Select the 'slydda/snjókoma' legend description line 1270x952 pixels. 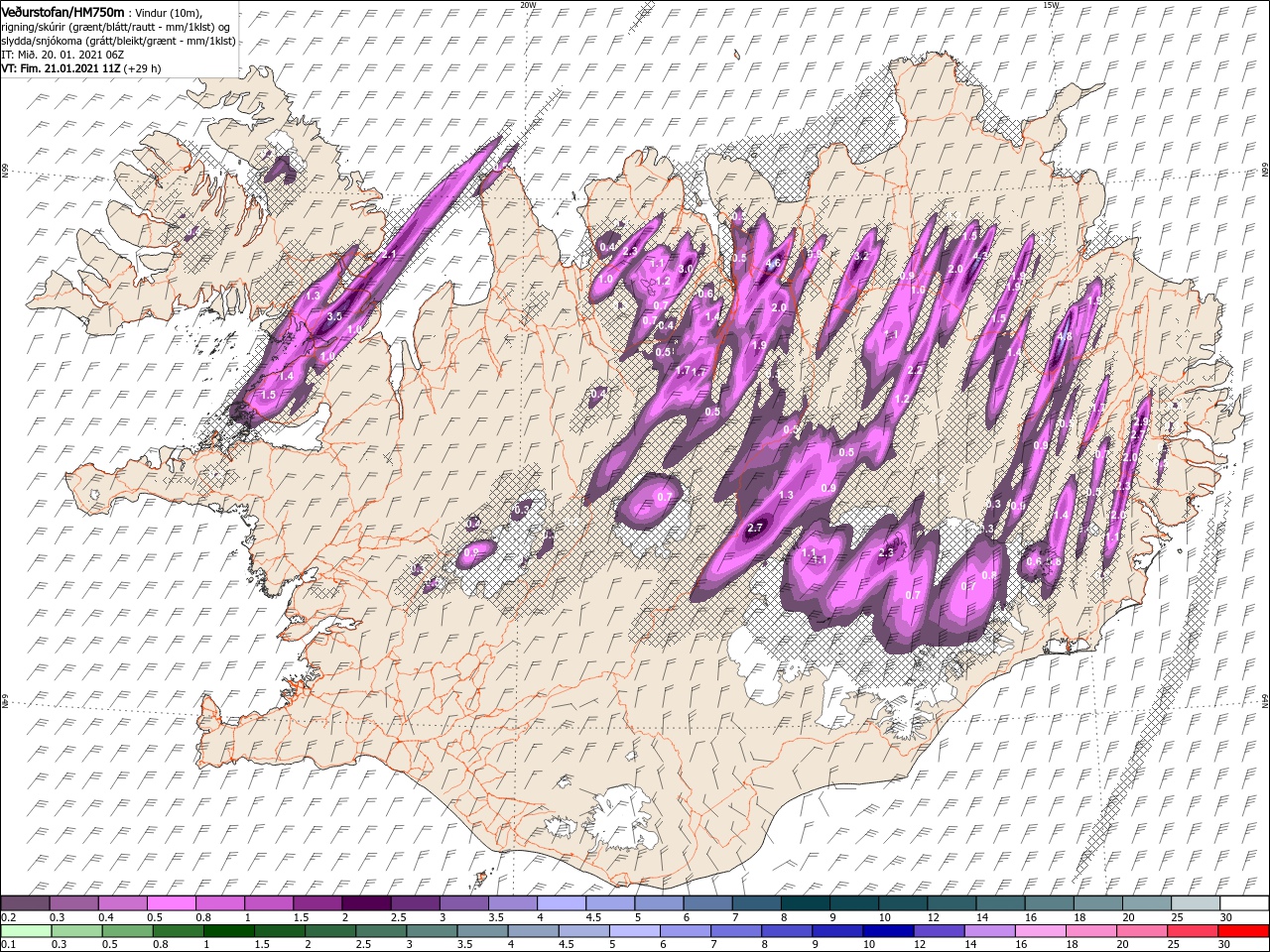coord(118,41)
